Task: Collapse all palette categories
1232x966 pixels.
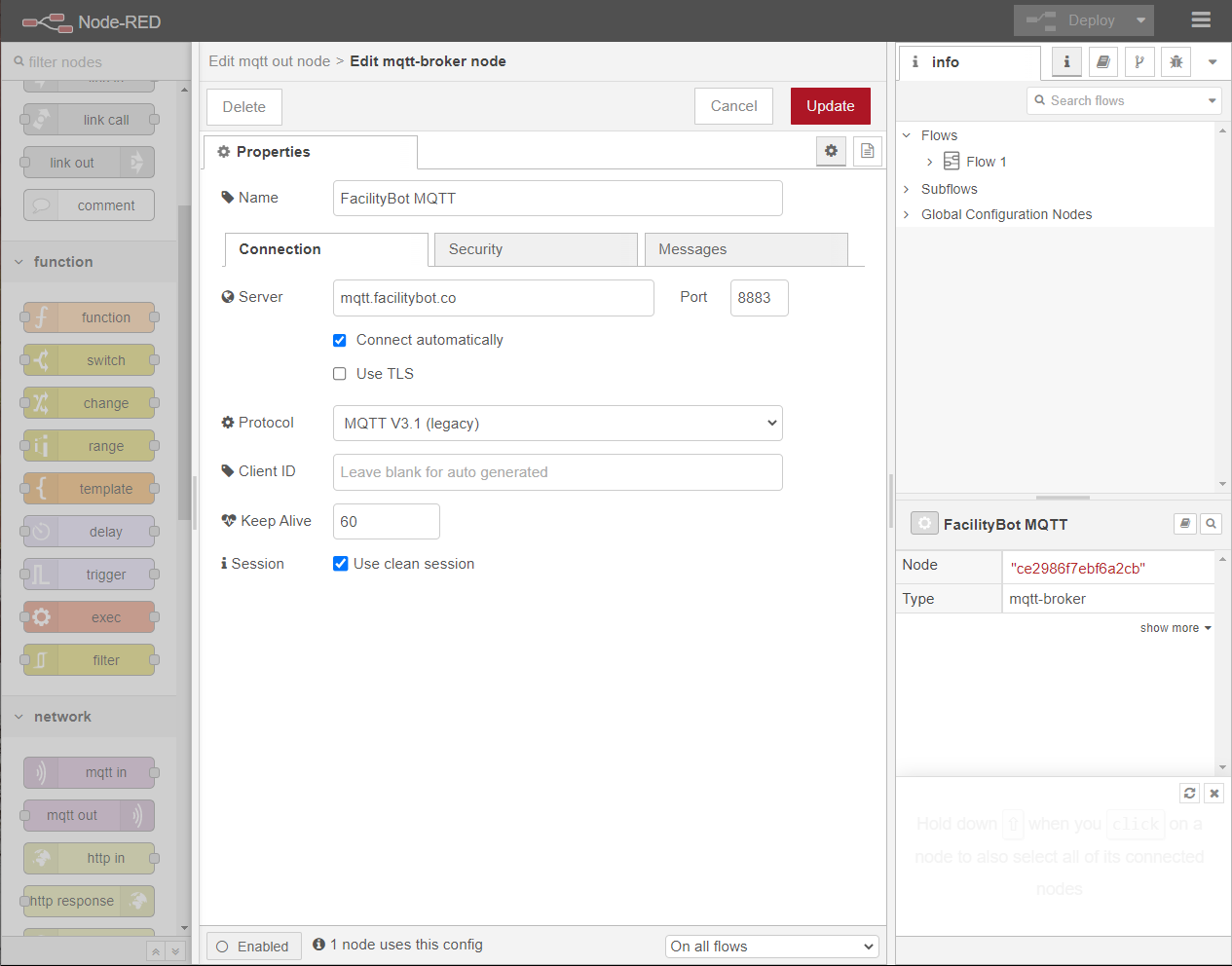Action: pyautogui.click(x=156, y=951)
